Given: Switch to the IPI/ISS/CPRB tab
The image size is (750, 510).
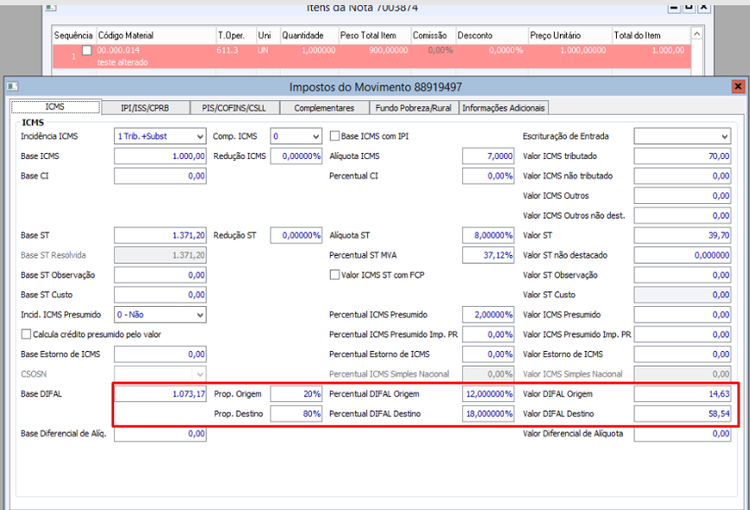Looking at the screenshot, I should [x=145, y=108].
